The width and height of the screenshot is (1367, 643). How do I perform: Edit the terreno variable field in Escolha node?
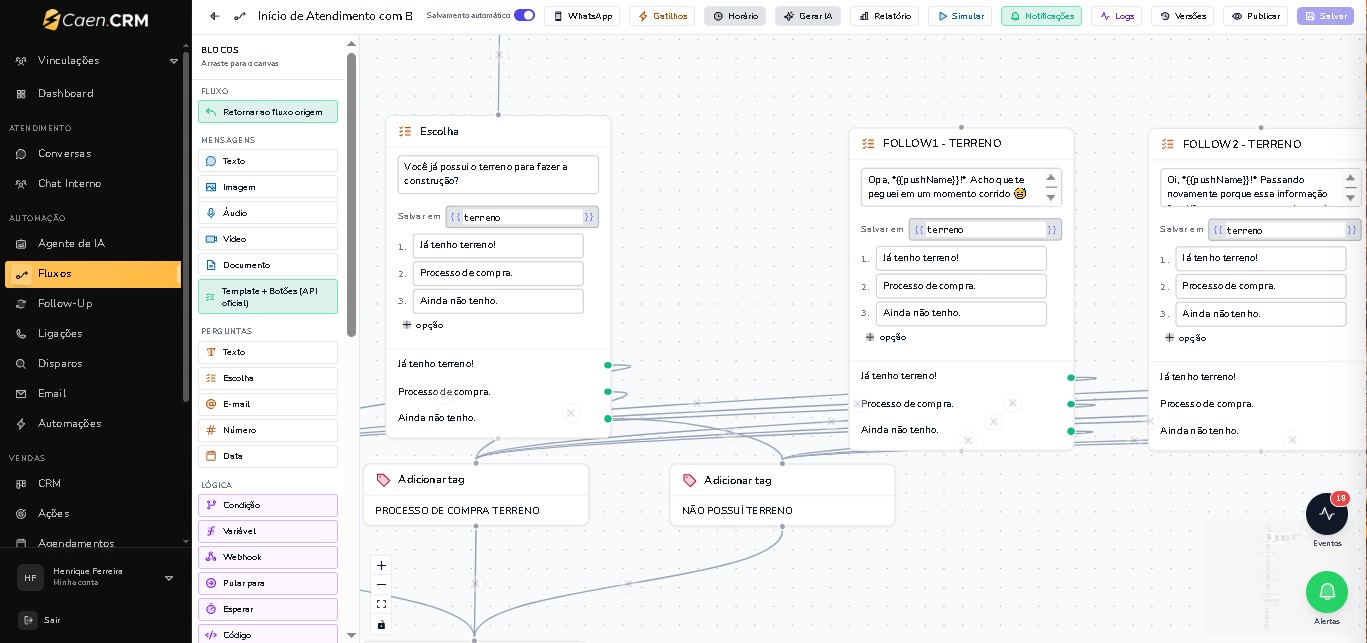pyautogui.click(x=522, y=217)
